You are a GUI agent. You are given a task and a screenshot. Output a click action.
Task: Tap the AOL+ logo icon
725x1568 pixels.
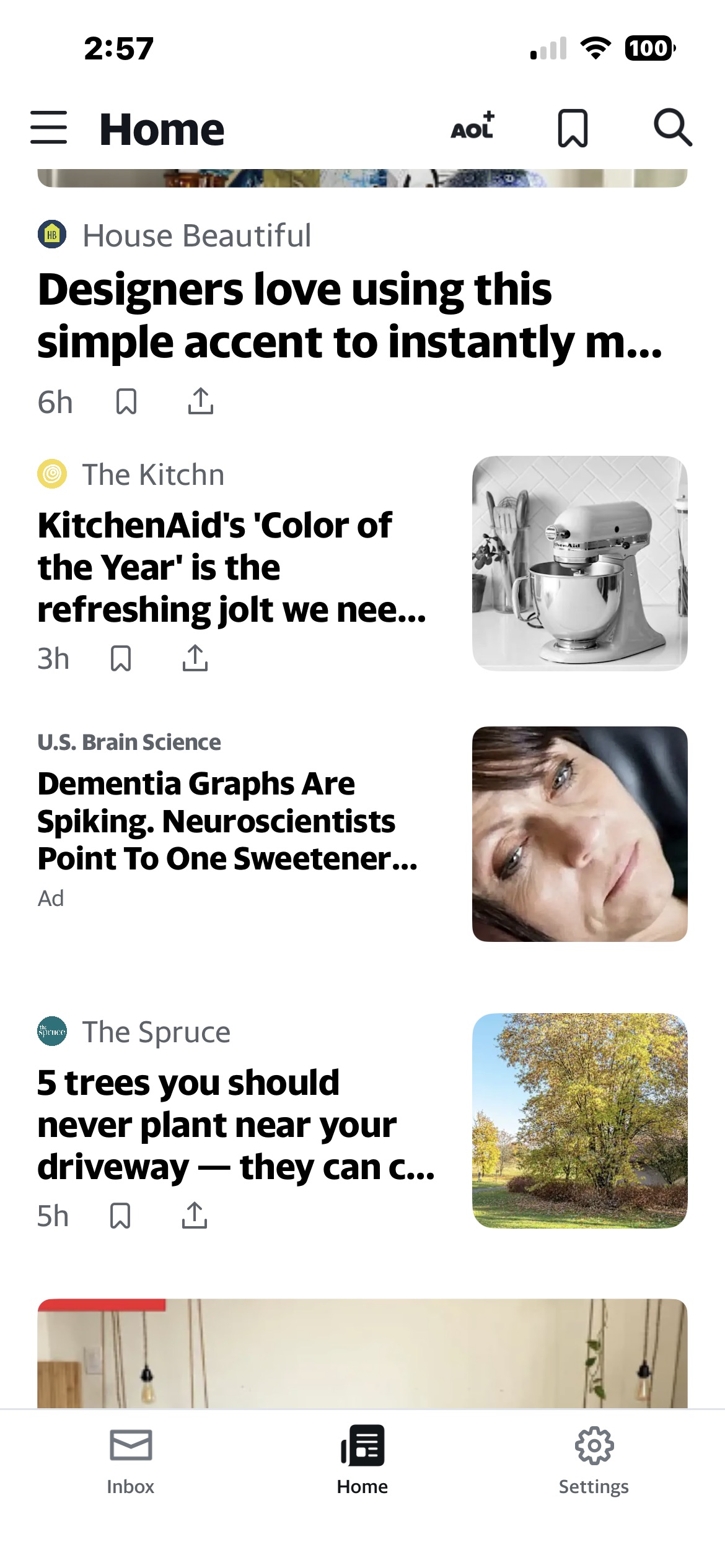coord(473,127)
